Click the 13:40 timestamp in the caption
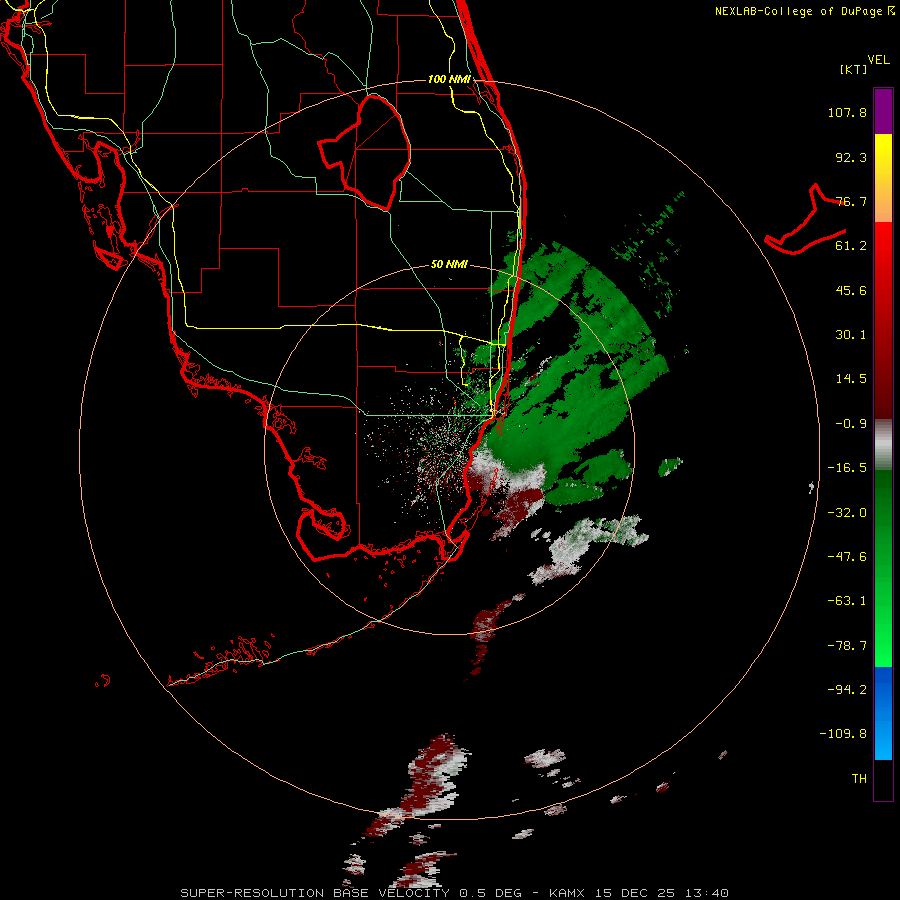Viewport: 900px width, 900px height. (709, 893)
